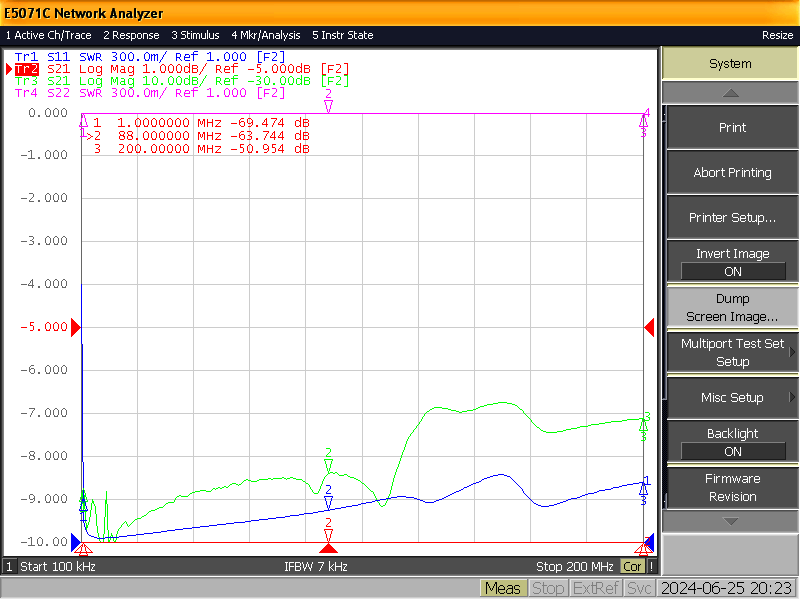Viewport: 800px width, 600px height.
Task: Click Abort Printing softkey
Action: [x=732, y=172]
